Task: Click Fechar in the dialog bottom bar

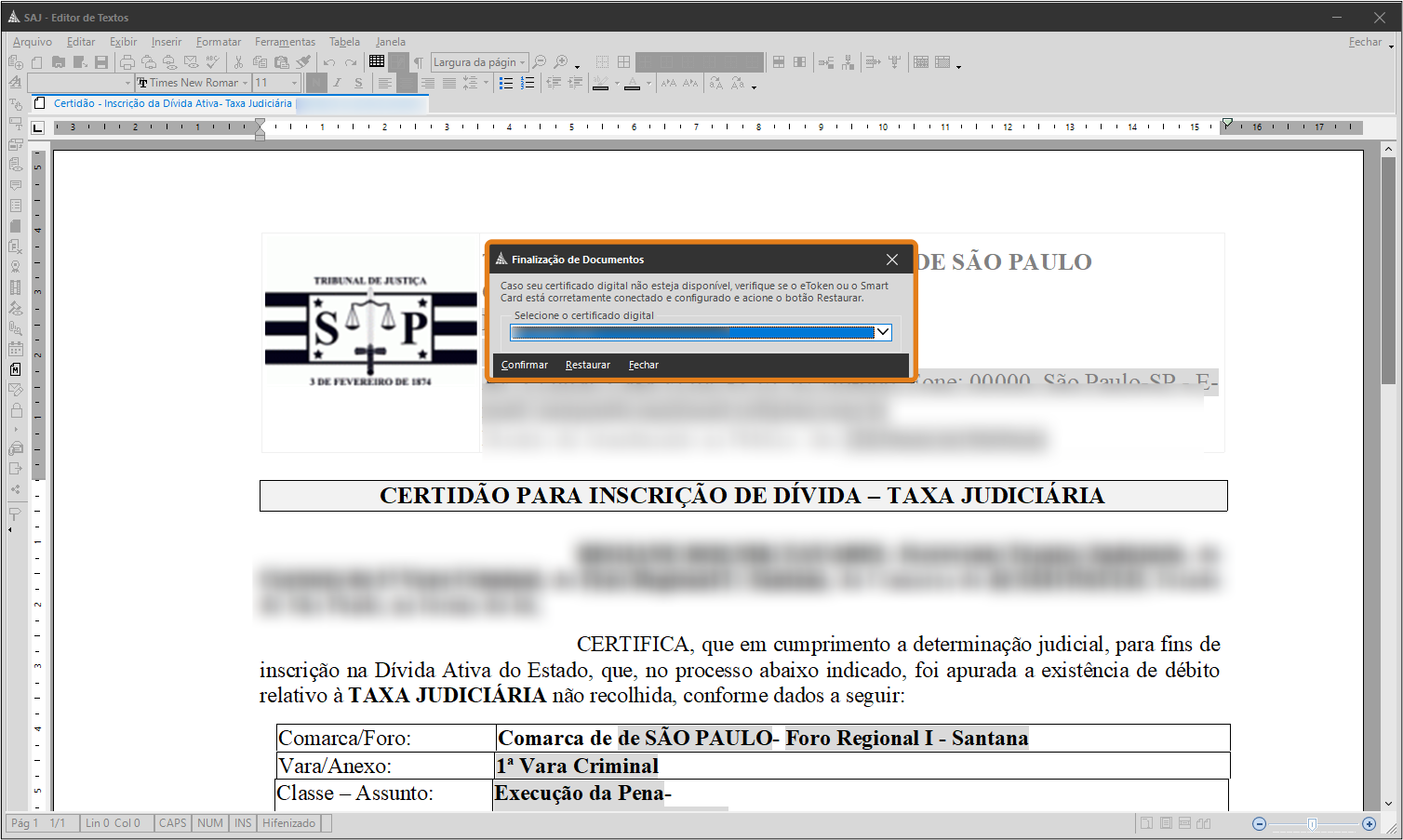Action: click(x=644, y=365)
